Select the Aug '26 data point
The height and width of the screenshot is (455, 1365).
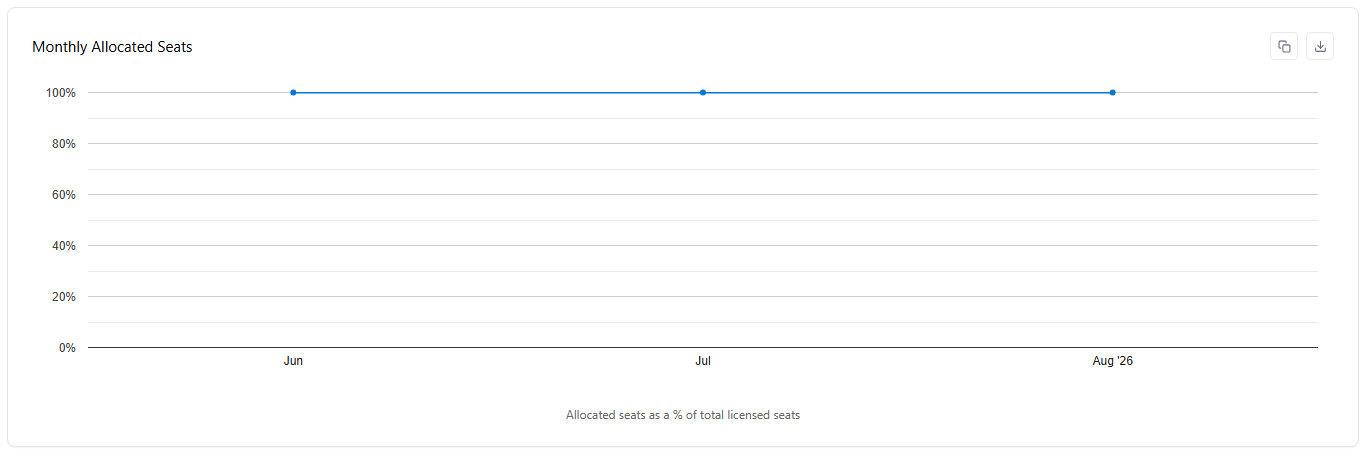tap(1112, 92)
